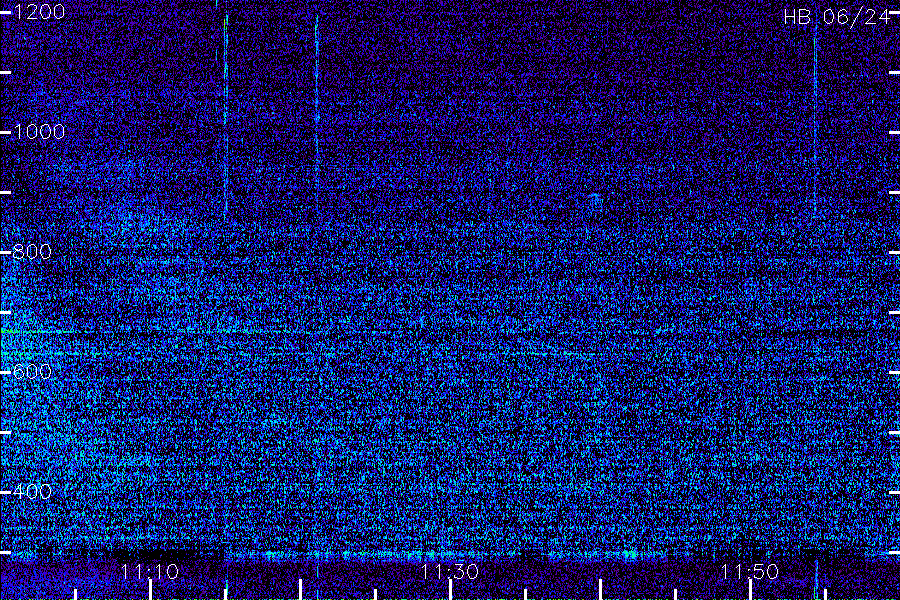Click the 11:30 time axis label
The width and height of the screenshot is (900, 600).
449,571
